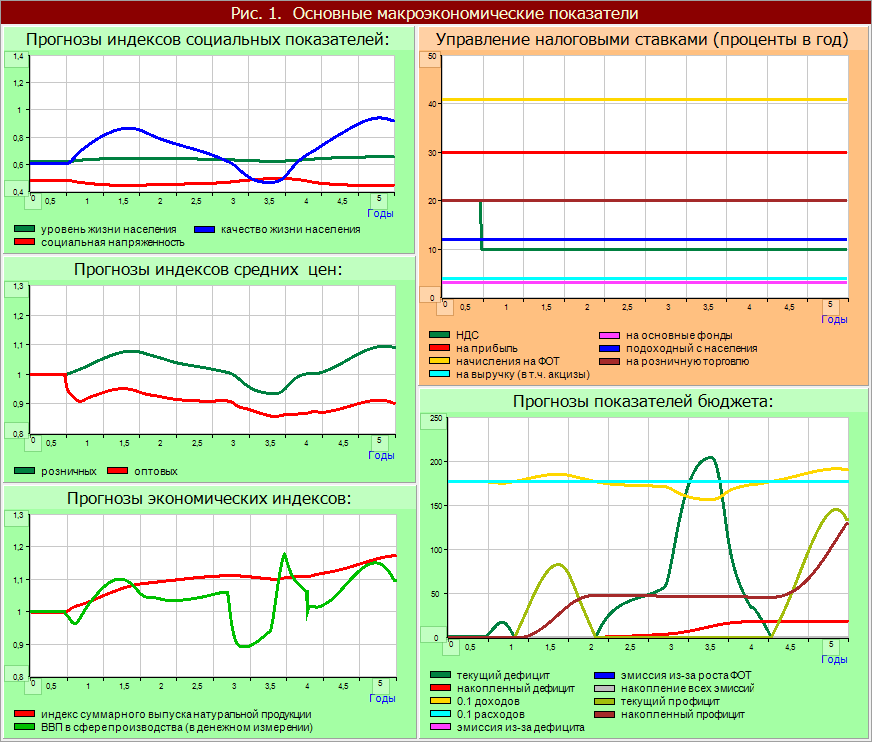This screenshot has height=742, width=872.
Task: Click the Годы label under price indices chart
Action: (382, 456)
